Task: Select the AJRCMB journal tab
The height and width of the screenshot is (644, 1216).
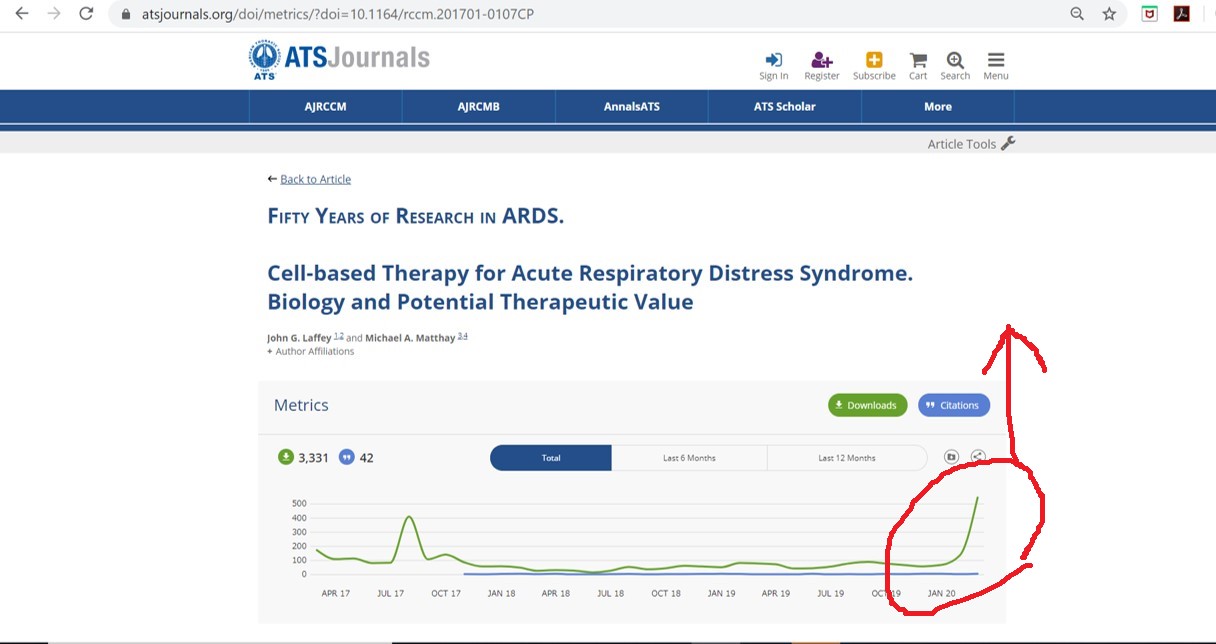Action: [478, 106]
